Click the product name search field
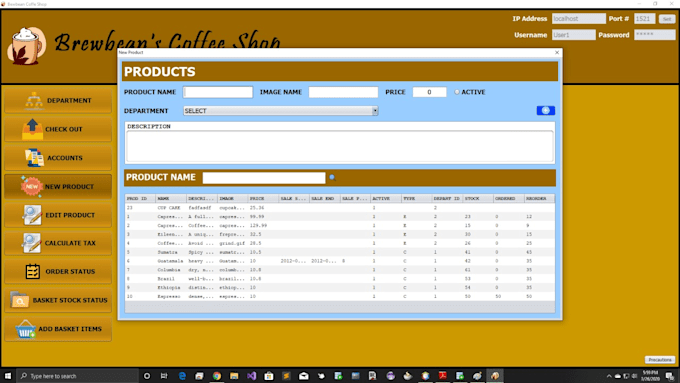Viewport: 680px width, 383px height. [264, 178]
